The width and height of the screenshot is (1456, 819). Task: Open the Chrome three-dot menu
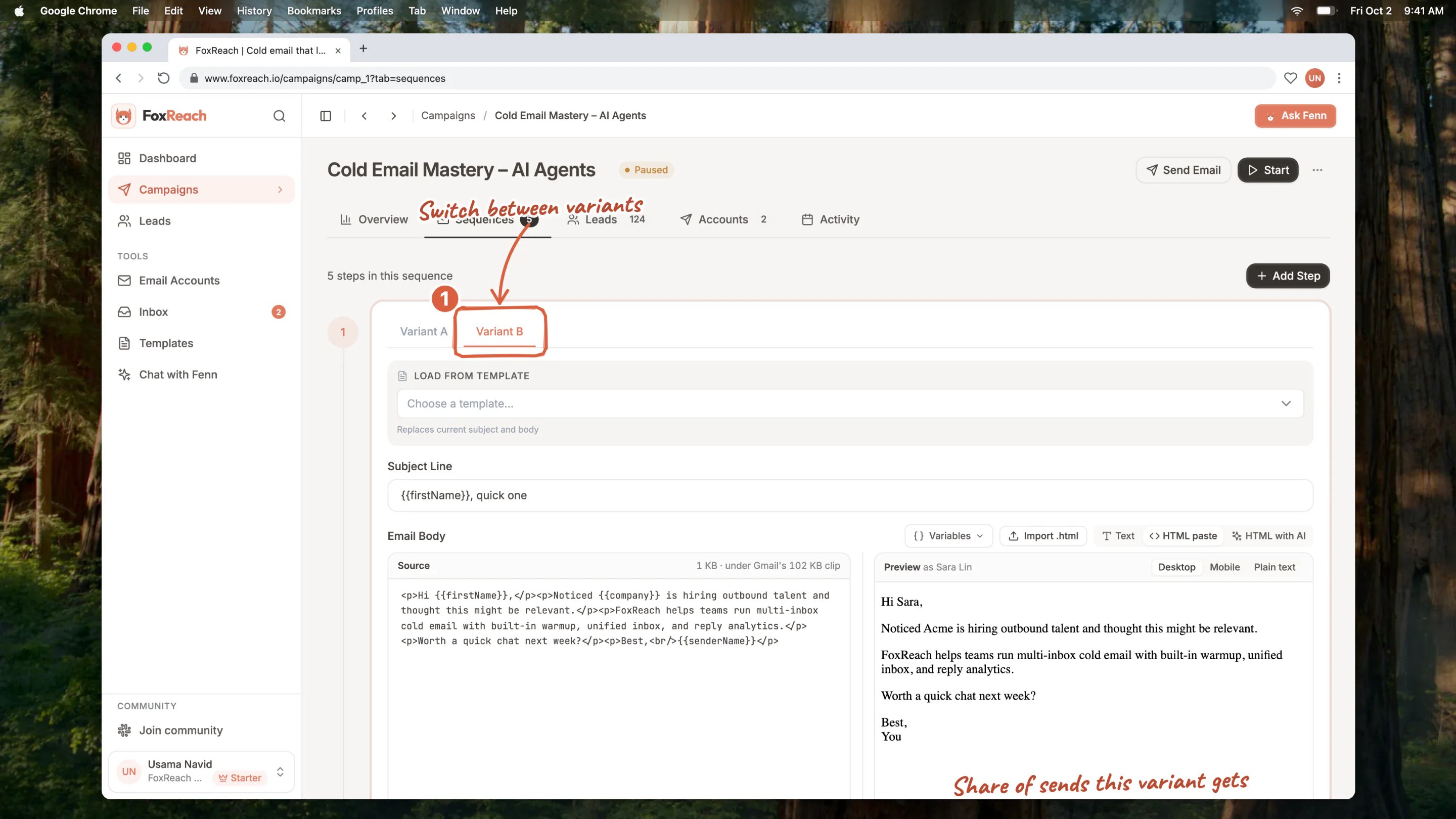(1339, 78)
